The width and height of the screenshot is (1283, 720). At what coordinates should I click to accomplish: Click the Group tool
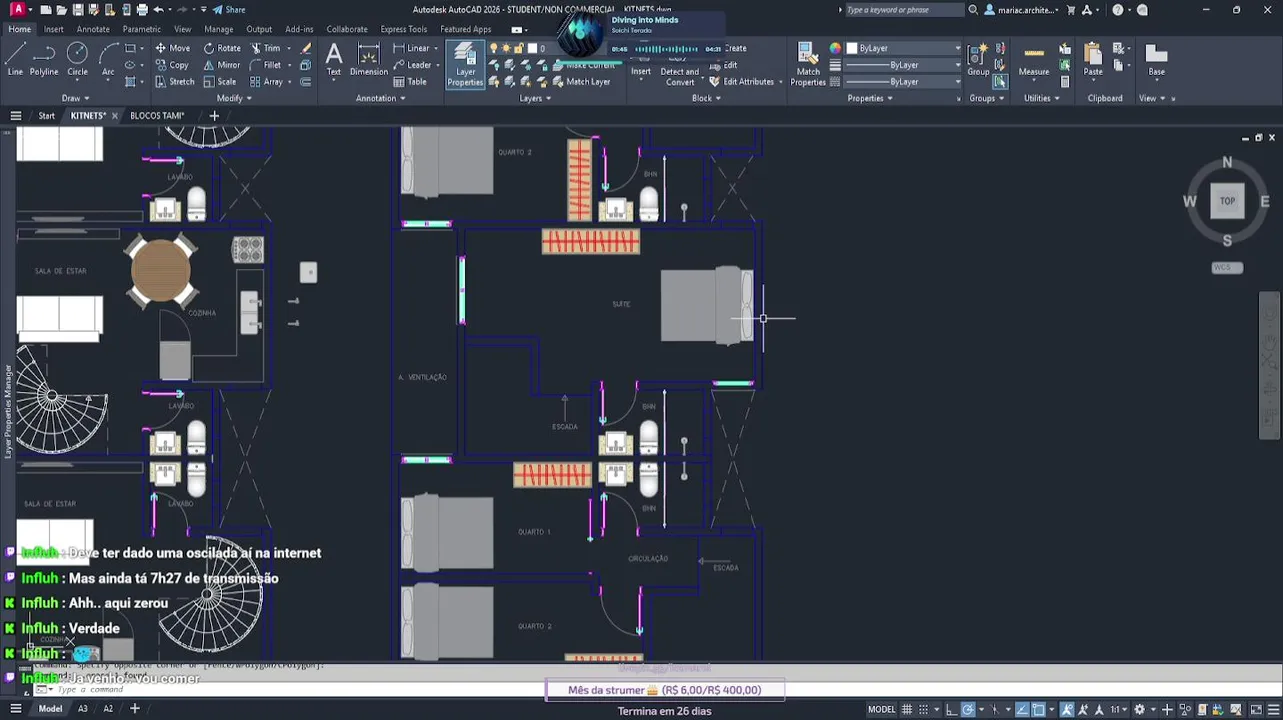[x=978, y=59]
